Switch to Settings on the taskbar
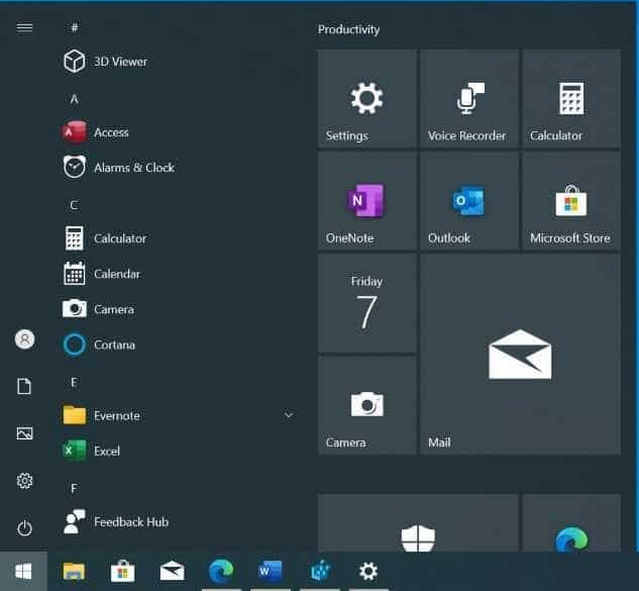 [368, 571]
